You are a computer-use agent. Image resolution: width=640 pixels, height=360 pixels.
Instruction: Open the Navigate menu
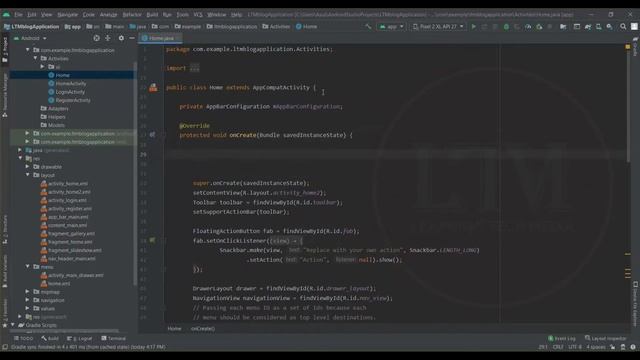(x=67, y=14)
